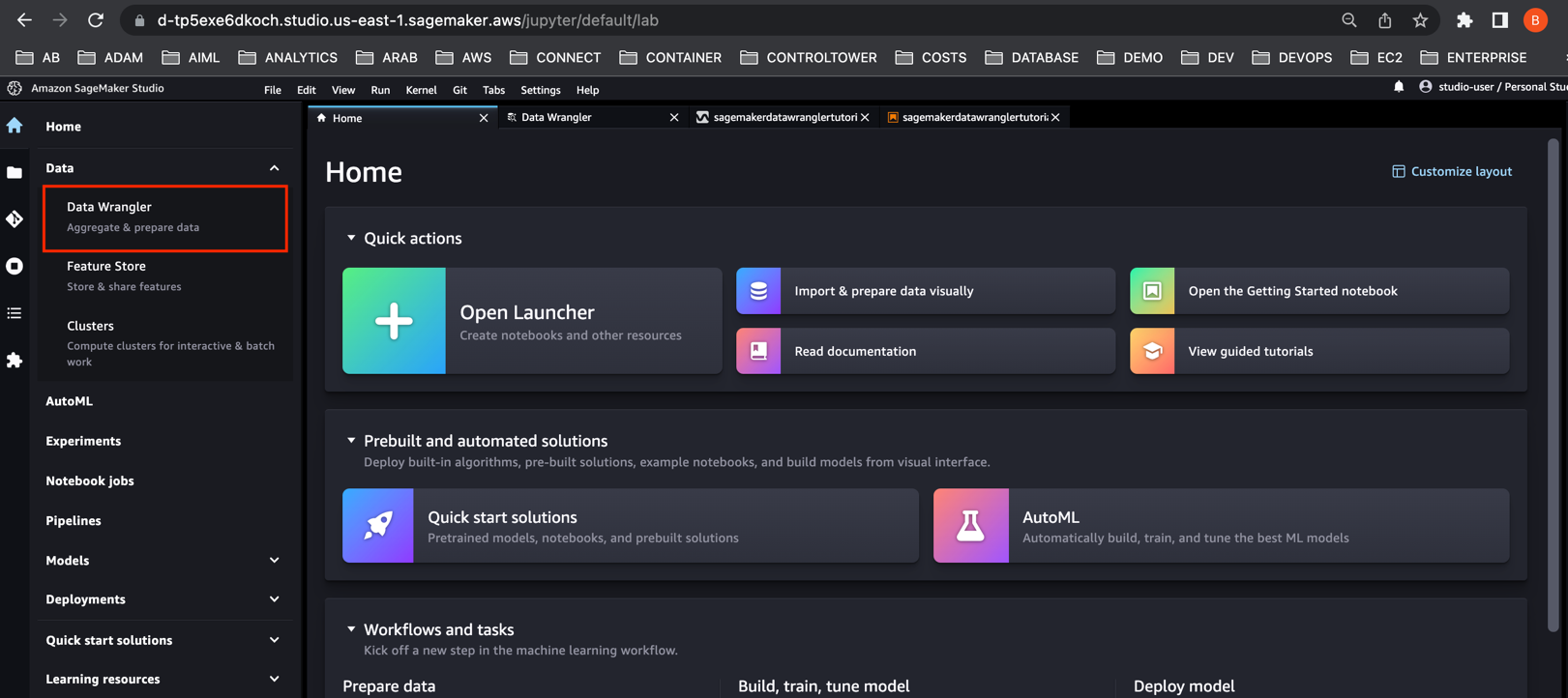This screenshot has width=1568, height=698.
Task: Open the Git sidebar icon
Action: tap(15, 219)
